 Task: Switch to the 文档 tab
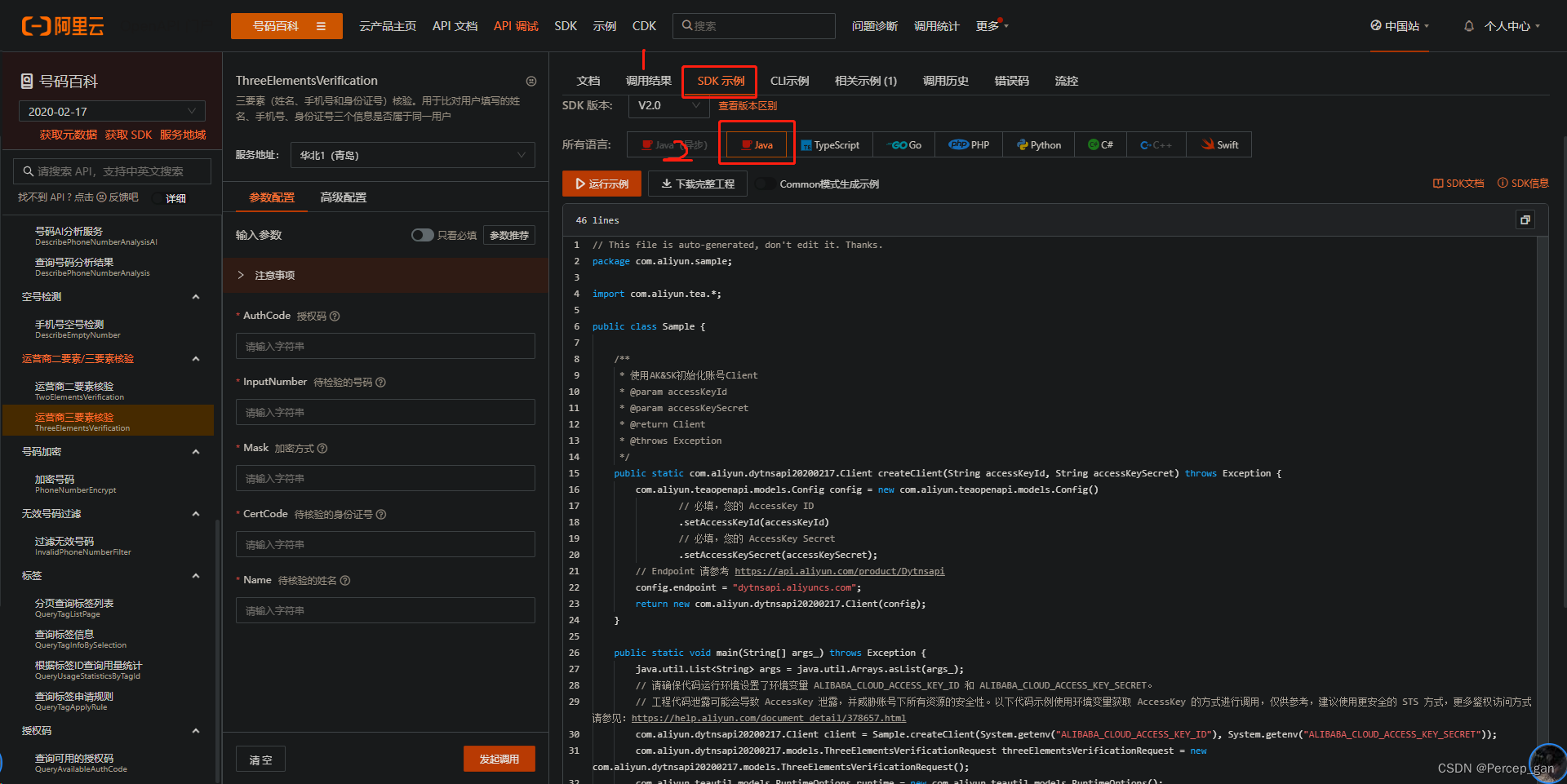coord(588,81)
